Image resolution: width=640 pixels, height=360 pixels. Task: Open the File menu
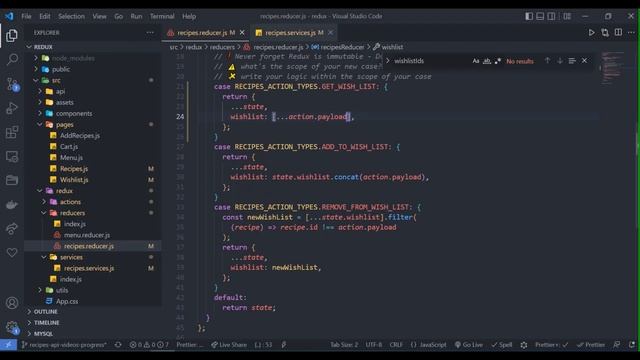coord(27,16)
